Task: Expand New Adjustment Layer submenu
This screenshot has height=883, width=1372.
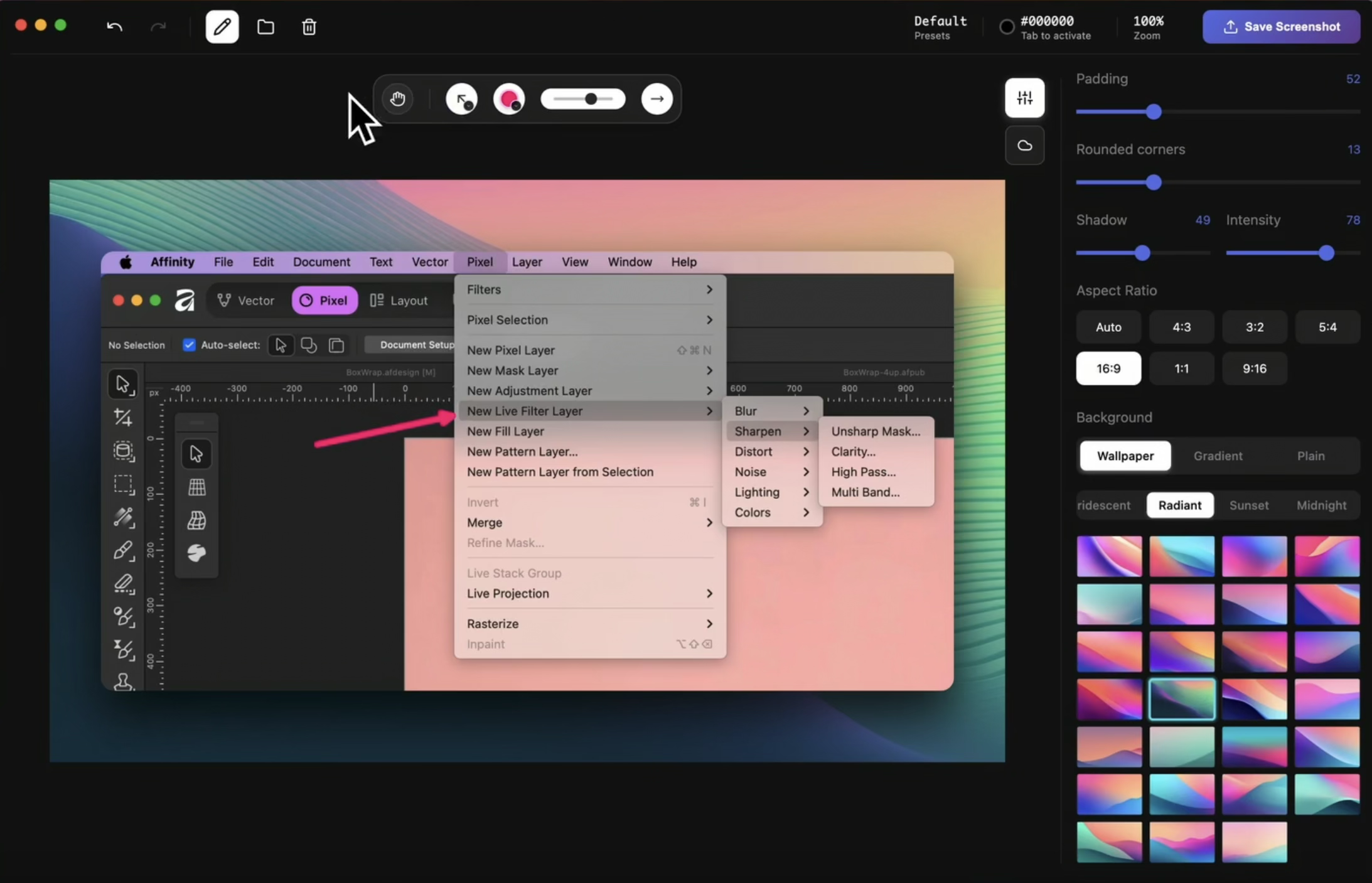Action: pos(590,391)
